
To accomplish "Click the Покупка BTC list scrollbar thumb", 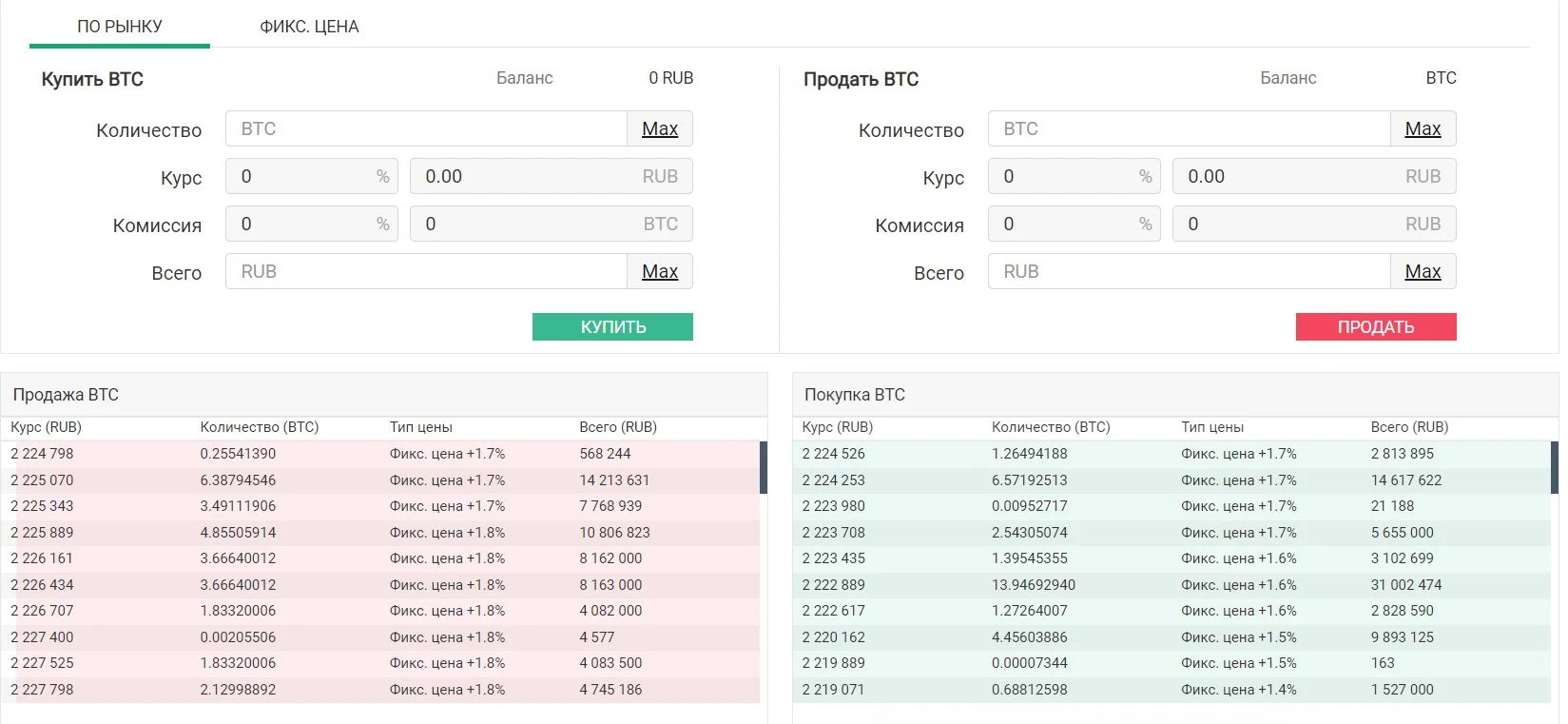I will [x=1555, y=467].
